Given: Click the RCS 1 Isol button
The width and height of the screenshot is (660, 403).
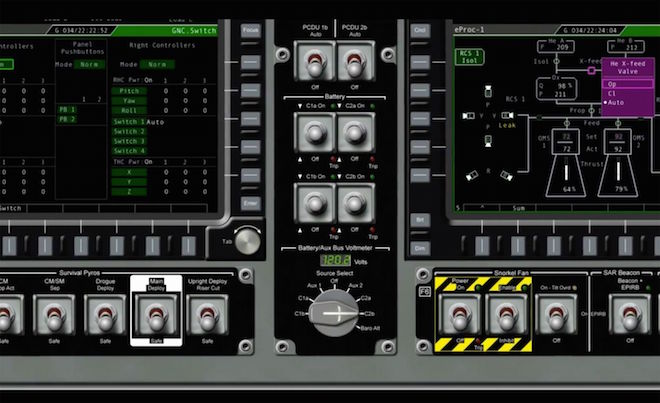Looking at the screenshot, I should (x=469, y=57).
